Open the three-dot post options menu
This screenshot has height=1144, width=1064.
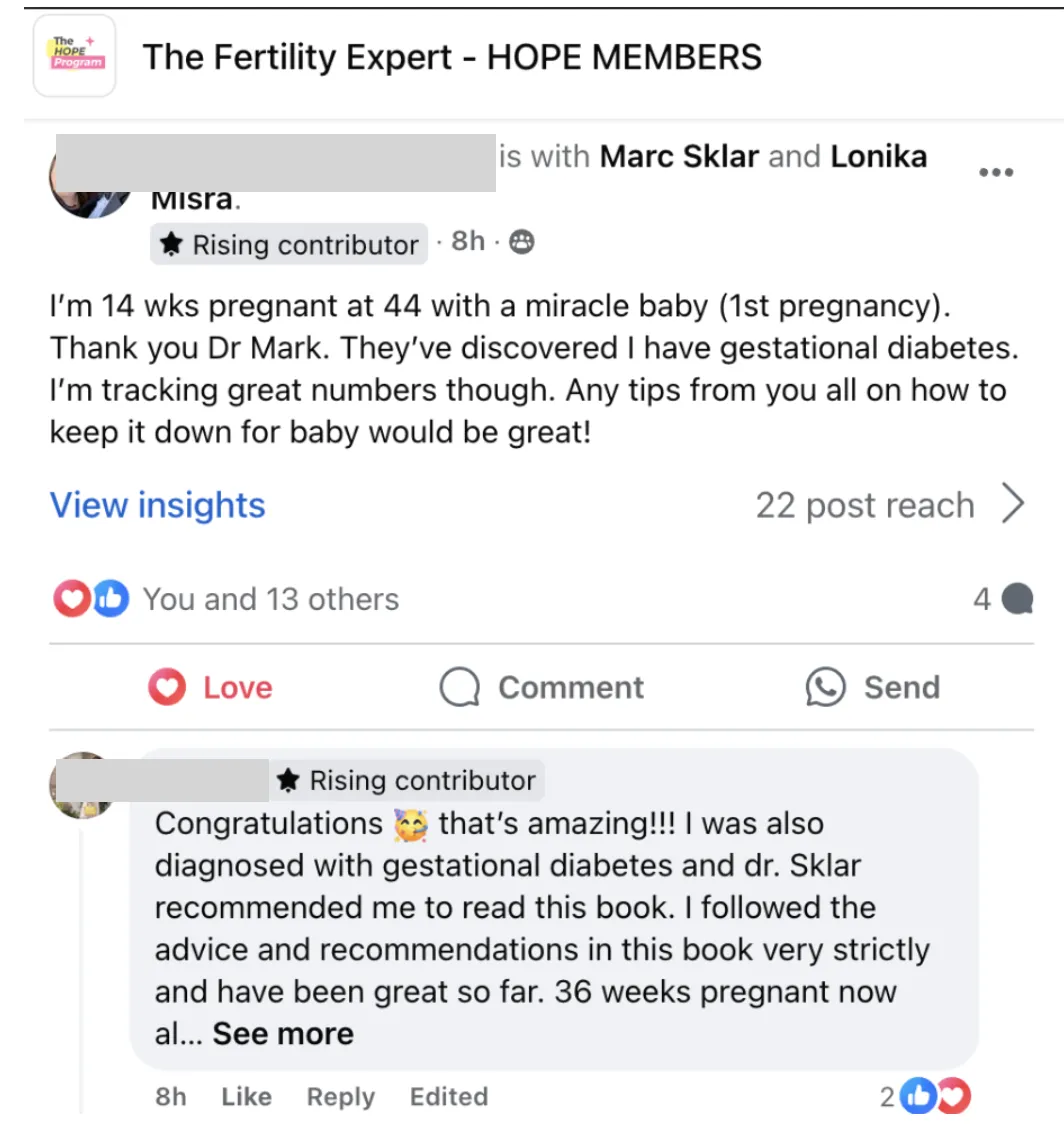tap(996, 172)
